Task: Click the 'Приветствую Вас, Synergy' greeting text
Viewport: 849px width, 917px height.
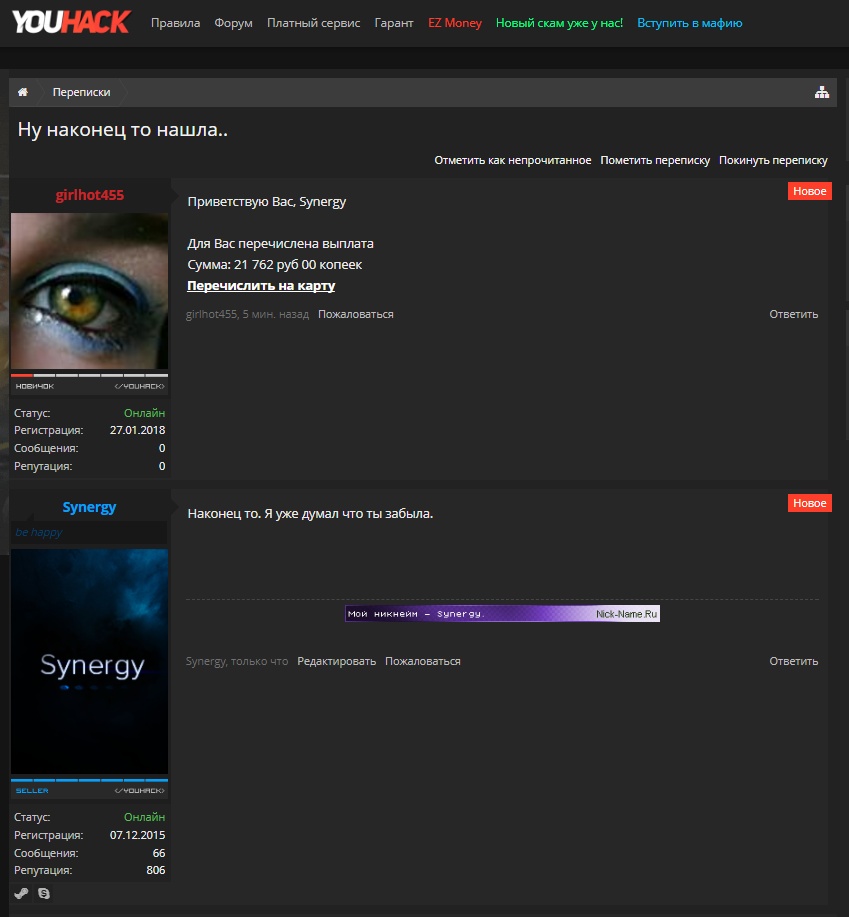Action: tap(267, 202)
